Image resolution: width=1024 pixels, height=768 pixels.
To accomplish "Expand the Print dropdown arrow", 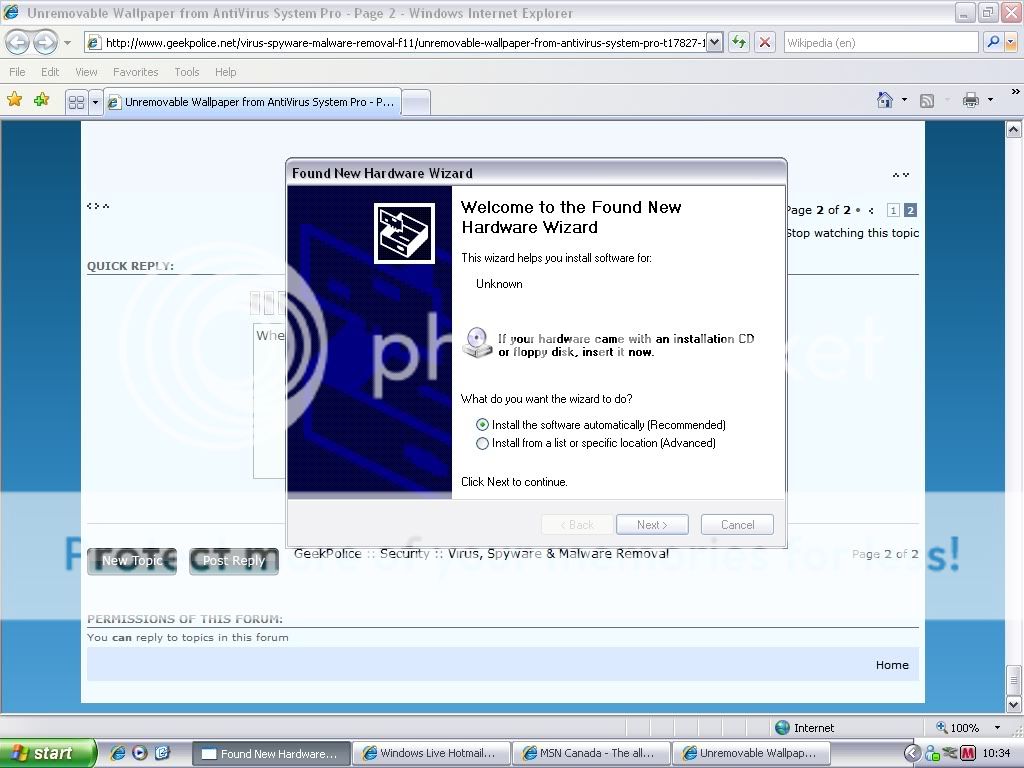I will (990, 100).
